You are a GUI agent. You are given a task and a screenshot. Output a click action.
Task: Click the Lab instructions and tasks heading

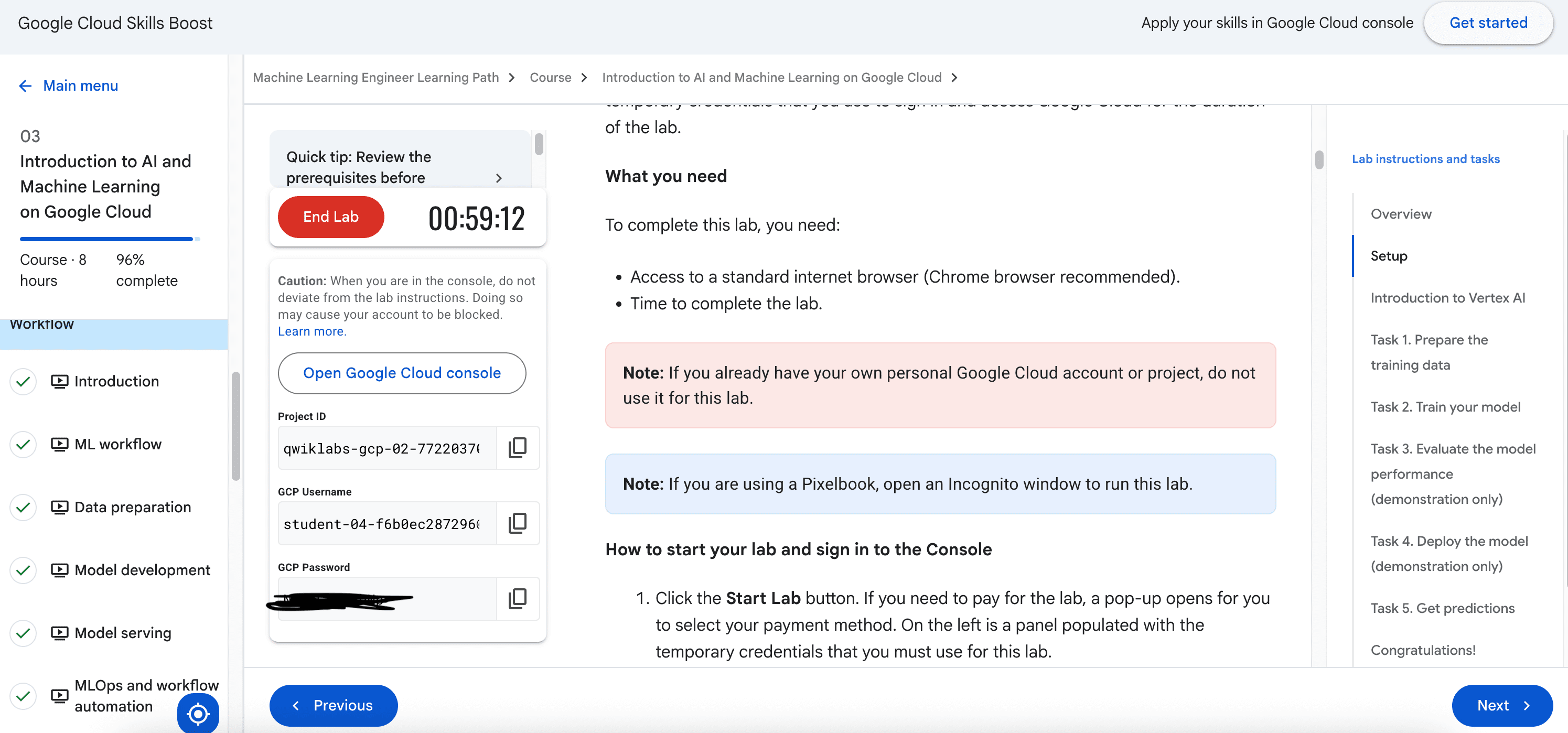click(x=1425, y=159)
